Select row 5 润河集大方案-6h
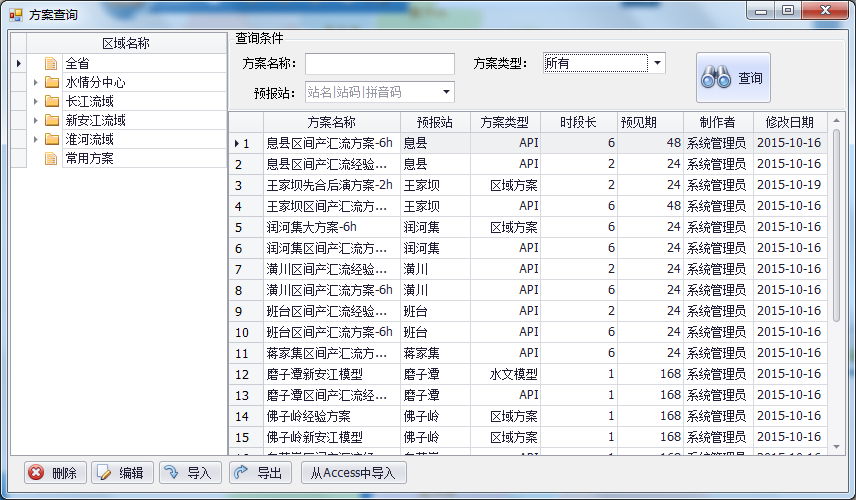 330,227
